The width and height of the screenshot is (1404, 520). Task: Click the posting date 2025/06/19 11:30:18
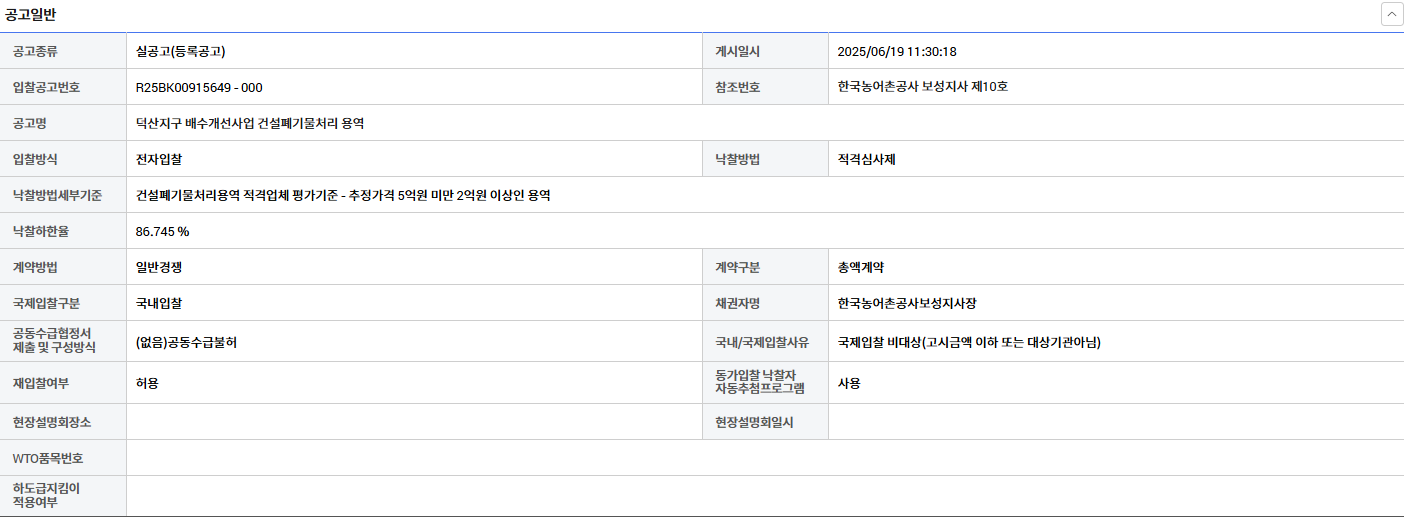pos(897,51)
